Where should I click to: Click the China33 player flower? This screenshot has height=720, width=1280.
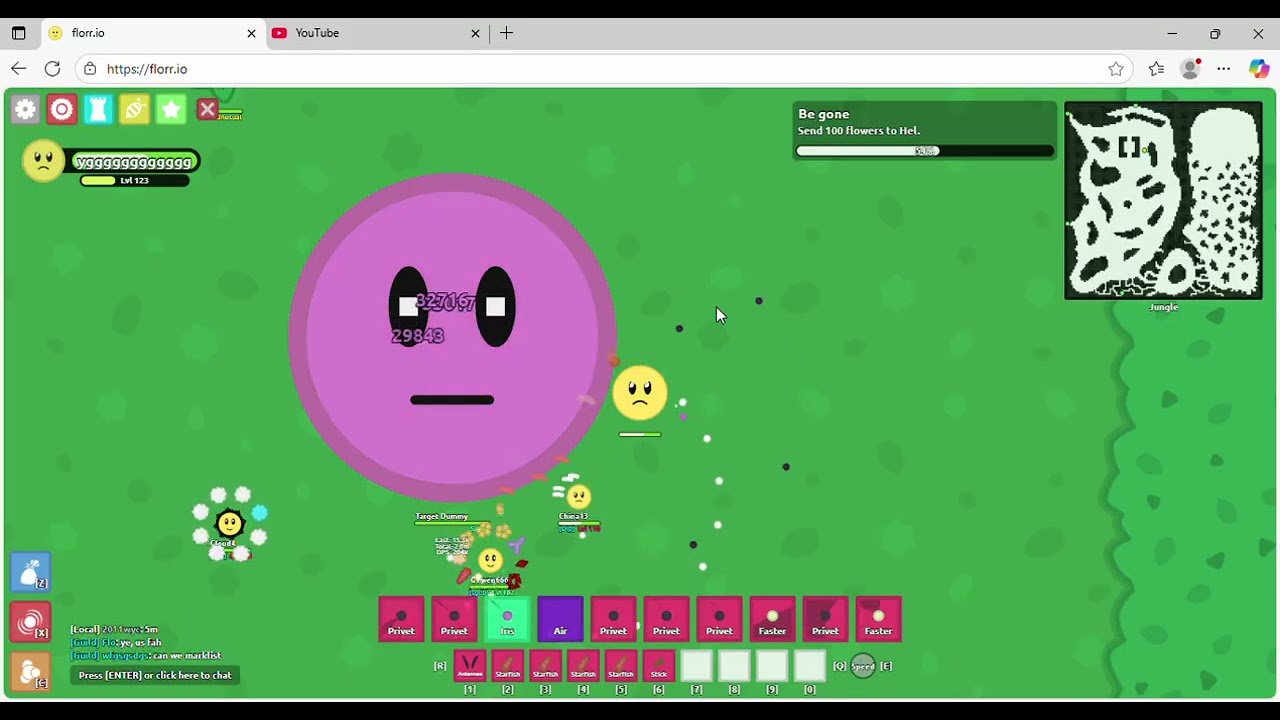[x=578, y=496]
